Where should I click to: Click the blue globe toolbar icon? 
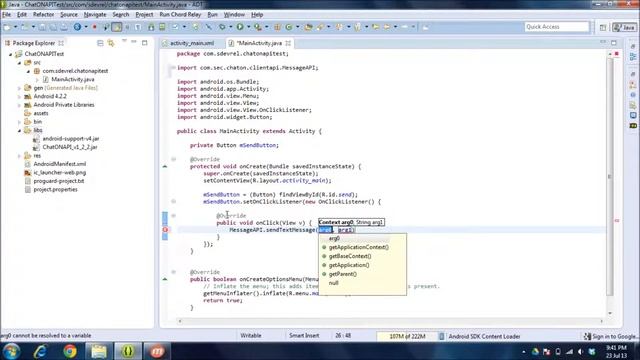click(77, 27)
